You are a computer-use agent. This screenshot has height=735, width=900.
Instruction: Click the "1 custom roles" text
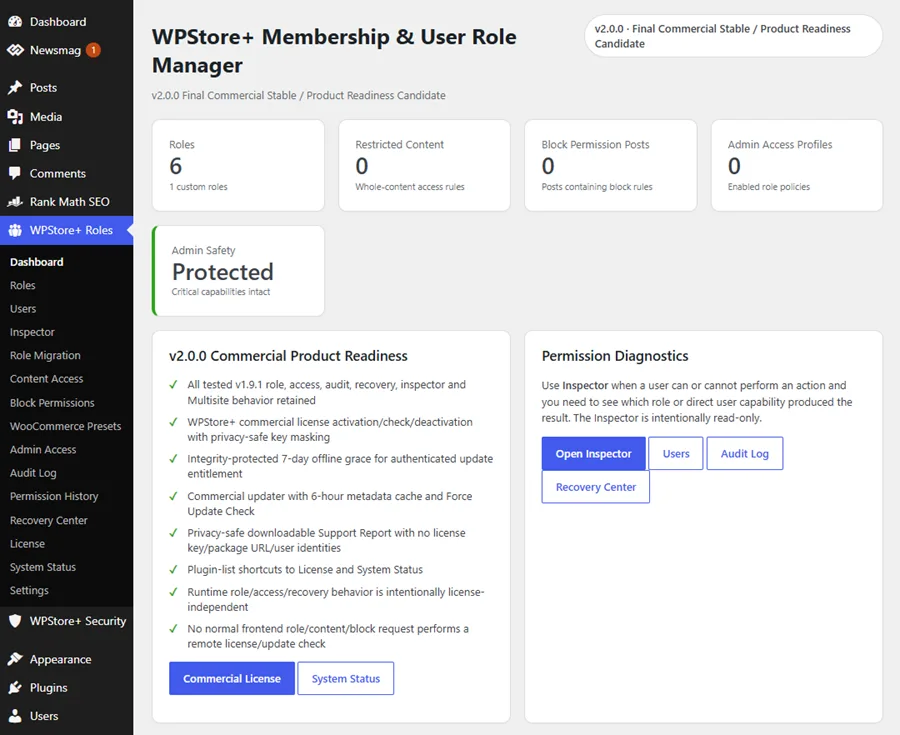[x=198, y=187]
